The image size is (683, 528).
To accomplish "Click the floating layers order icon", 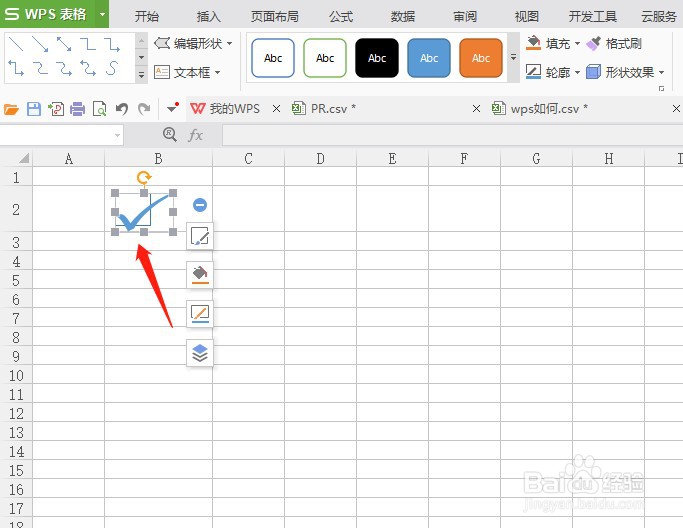I will pyautogui.click(x=200, y=352).
